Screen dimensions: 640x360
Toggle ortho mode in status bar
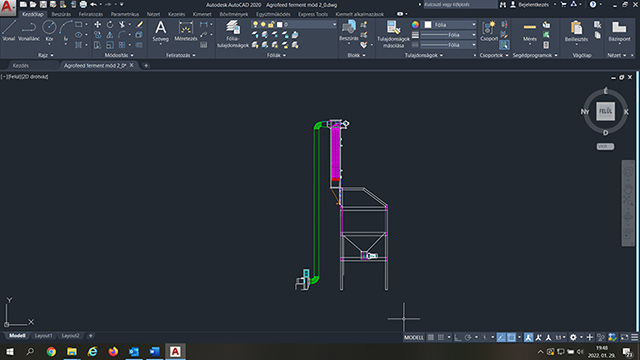[x=458, y=337]
